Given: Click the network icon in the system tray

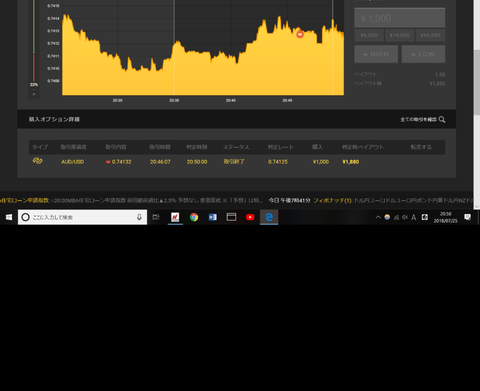Looking at the screenshot, I should (396, 217).
